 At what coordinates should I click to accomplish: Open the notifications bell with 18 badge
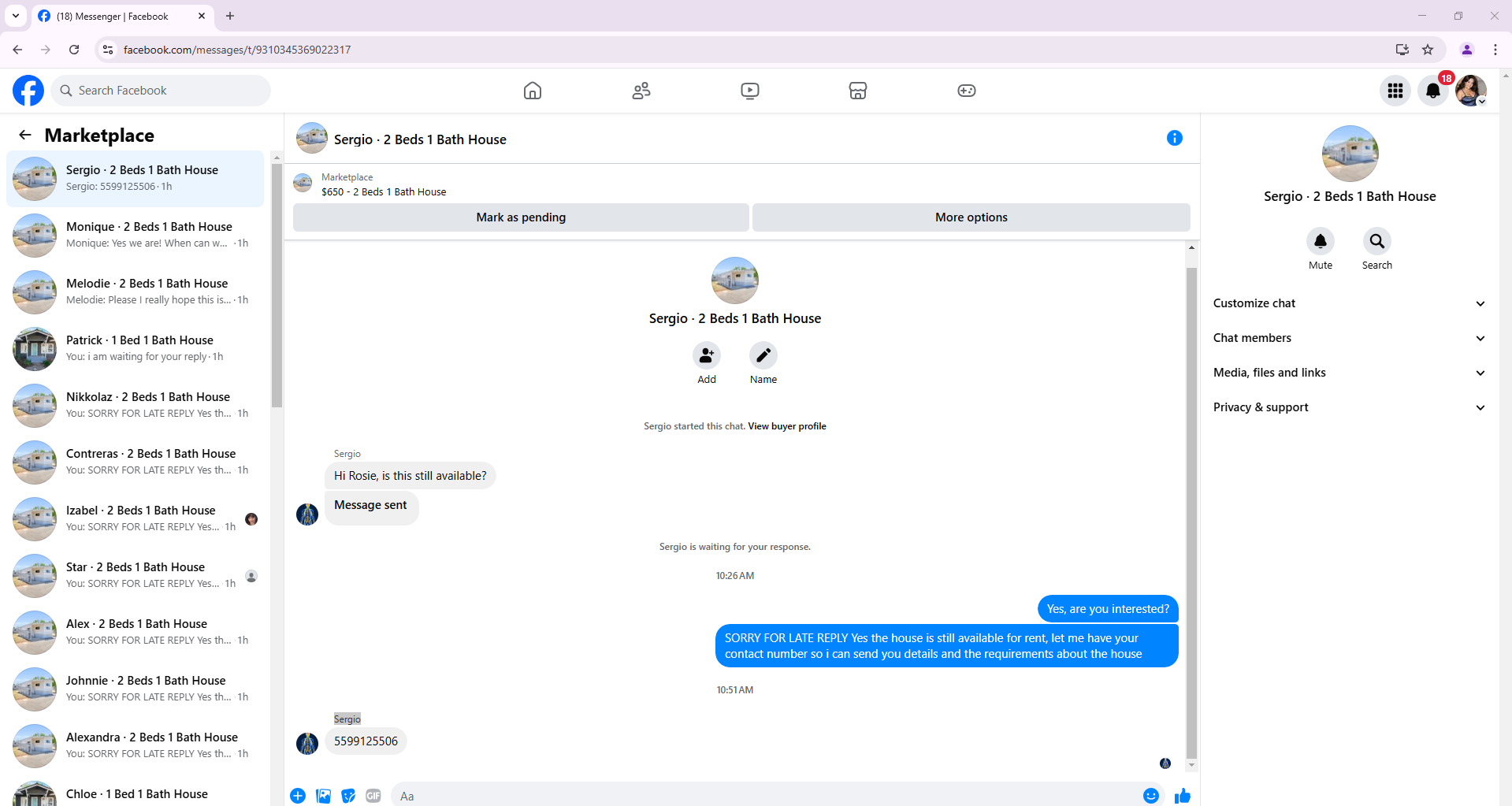pos(1433,91)
